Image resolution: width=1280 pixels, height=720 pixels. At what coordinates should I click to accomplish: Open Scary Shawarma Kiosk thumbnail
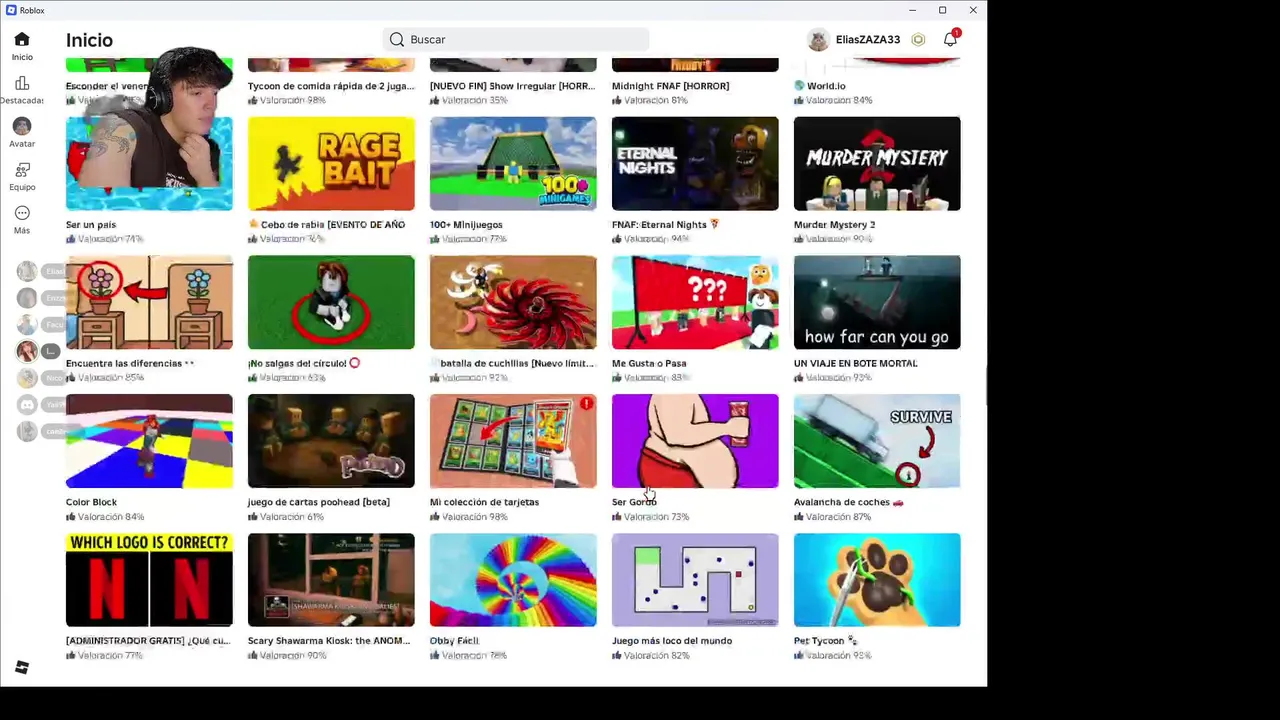[x=331, y=580]
